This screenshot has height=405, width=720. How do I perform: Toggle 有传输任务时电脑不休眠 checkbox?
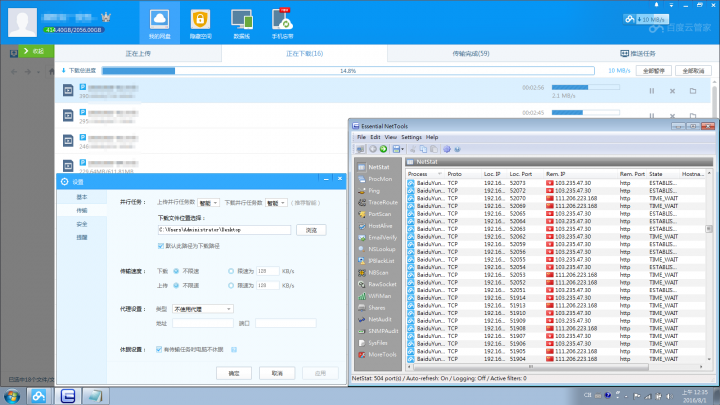click(161, 349)
